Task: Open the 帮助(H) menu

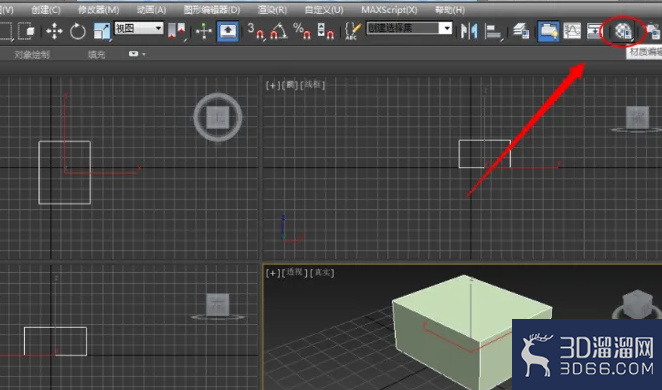Action: 450,10
